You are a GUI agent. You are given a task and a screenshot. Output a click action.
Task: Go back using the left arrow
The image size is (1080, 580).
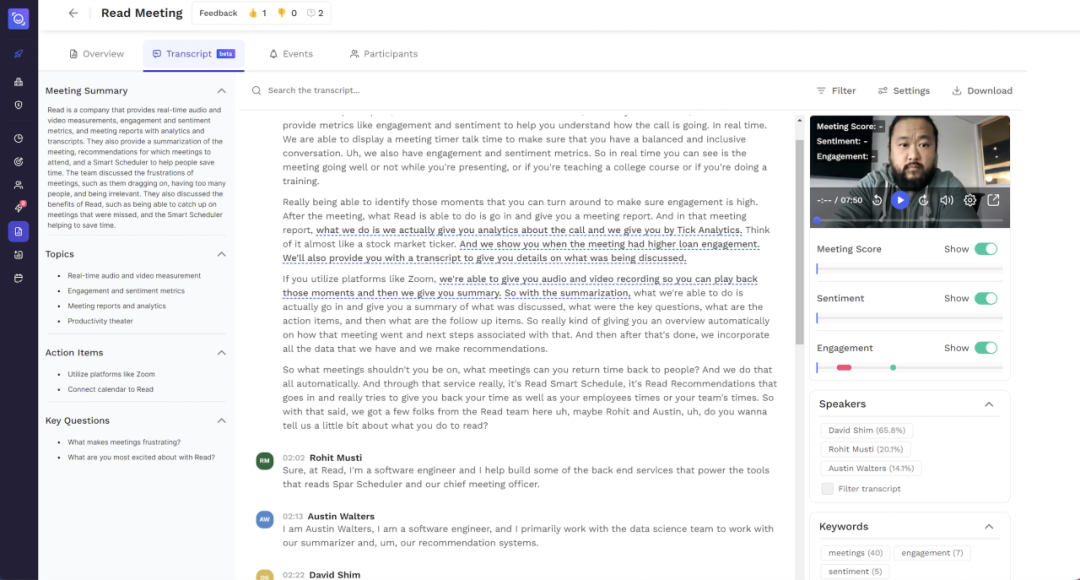(73, 13)
